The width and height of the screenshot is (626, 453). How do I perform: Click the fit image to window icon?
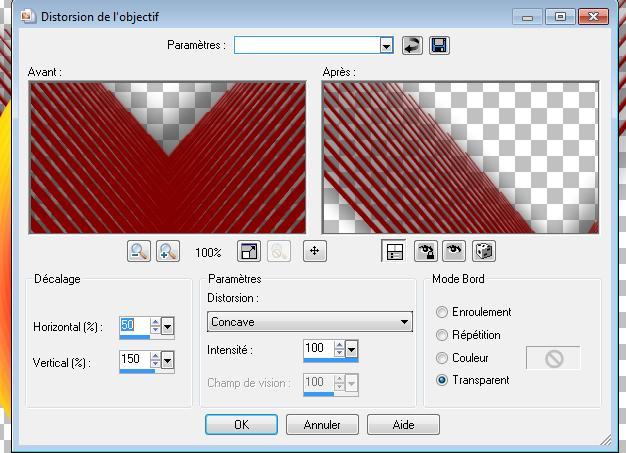click(249, 251)
